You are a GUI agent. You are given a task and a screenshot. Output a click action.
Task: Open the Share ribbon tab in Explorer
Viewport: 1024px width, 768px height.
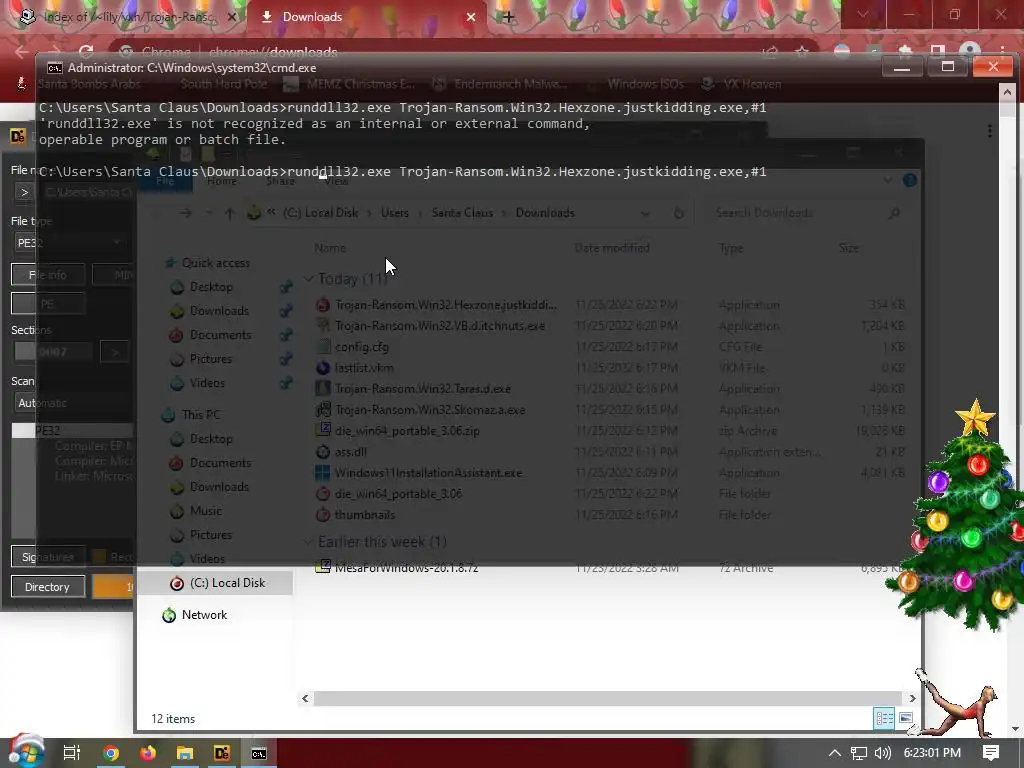[x=280, y=181]
